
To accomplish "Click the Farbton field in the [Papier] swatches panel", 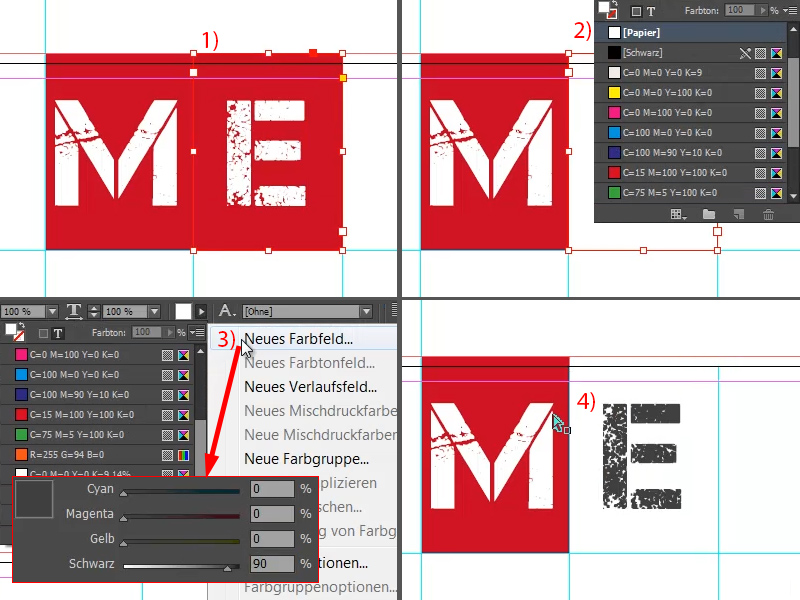I will [740, 10].
